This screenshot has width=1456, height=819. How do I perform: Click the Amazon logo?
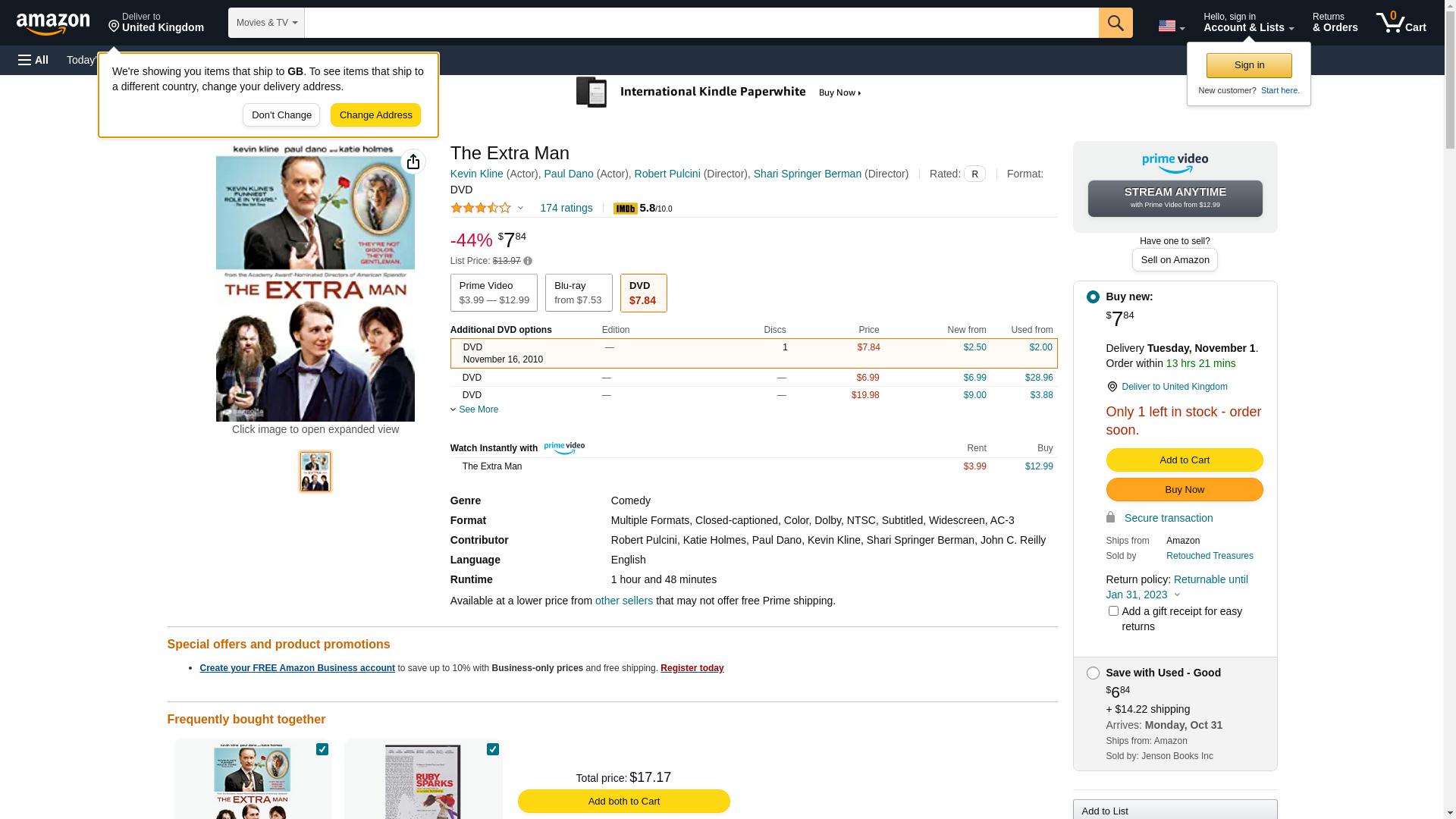pyautogui.click(x=53, y=24)
